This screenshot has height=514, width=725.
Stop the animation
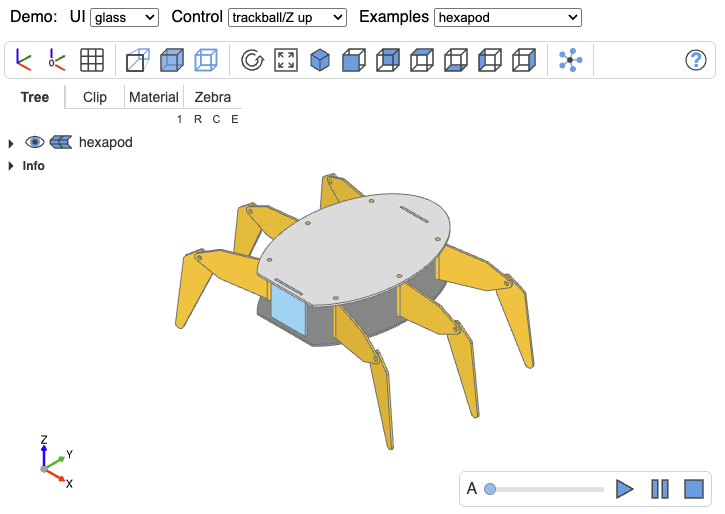(x=694, y=489)
